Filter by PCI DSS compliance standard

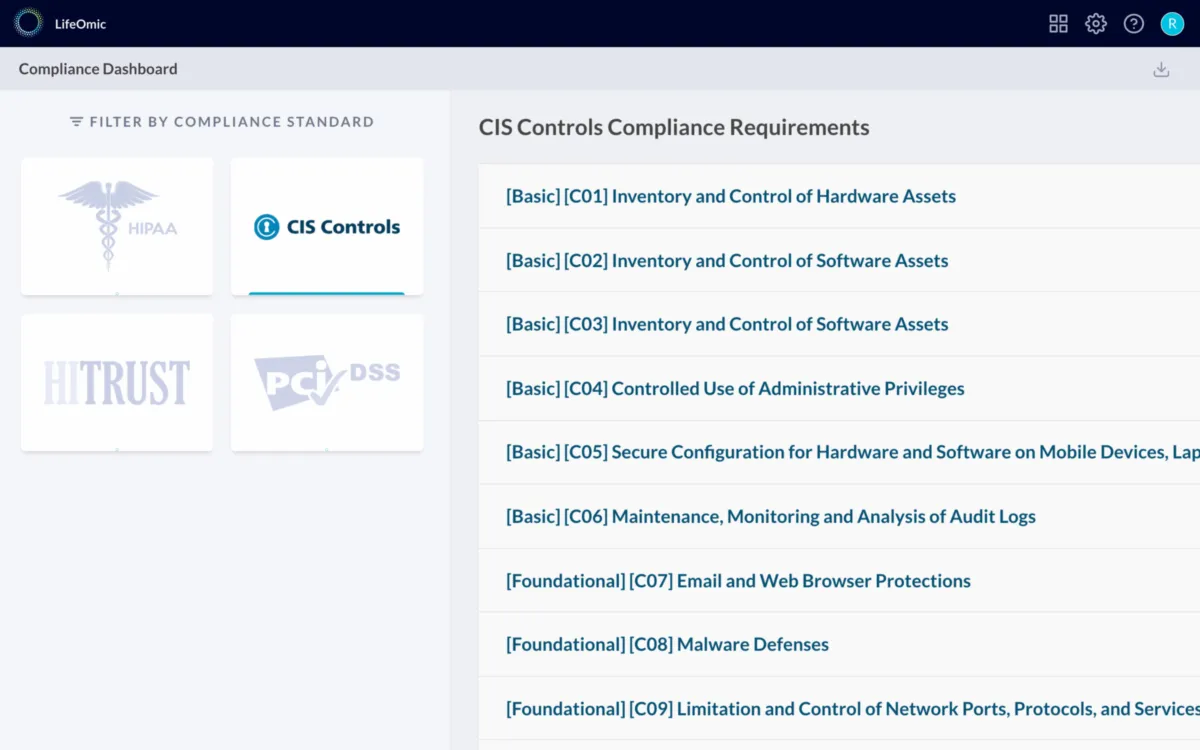327,383
